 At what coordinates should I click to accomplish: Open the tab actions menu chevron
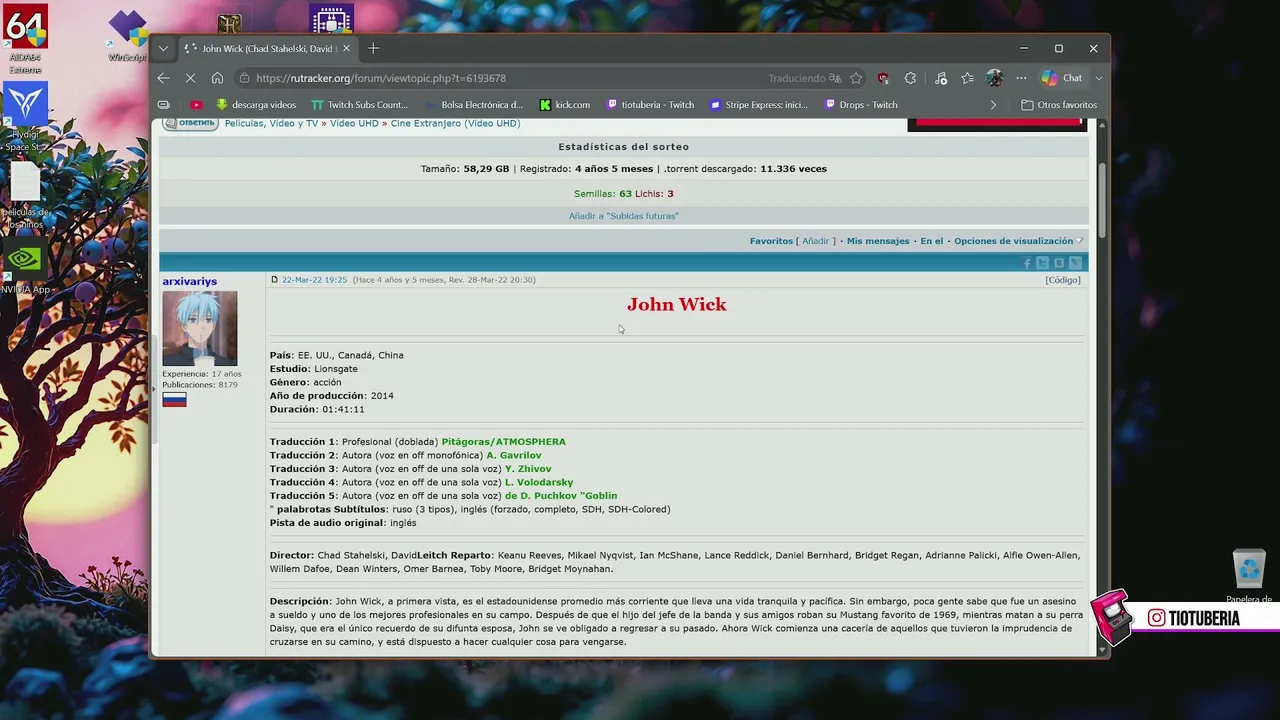[163, 48]
